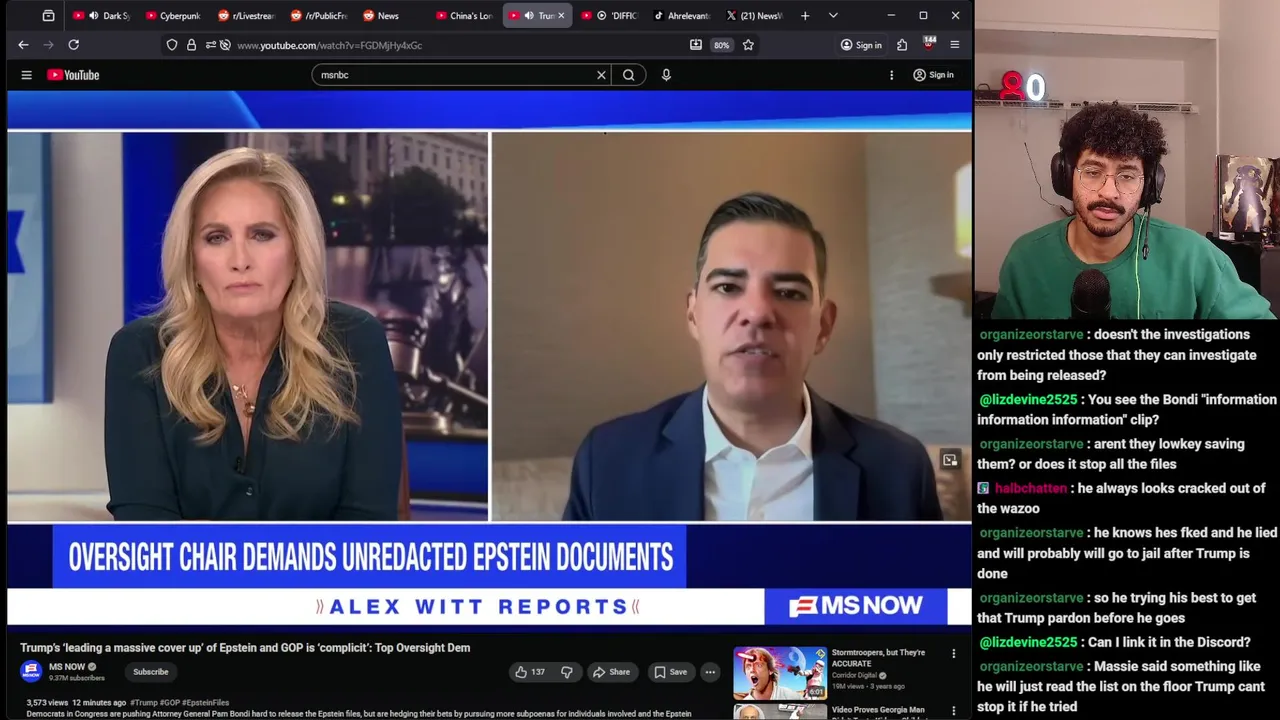Screen dimensions: 1280x720
Task: Switch to the China's Lon... tab
Action: point(463,16)
